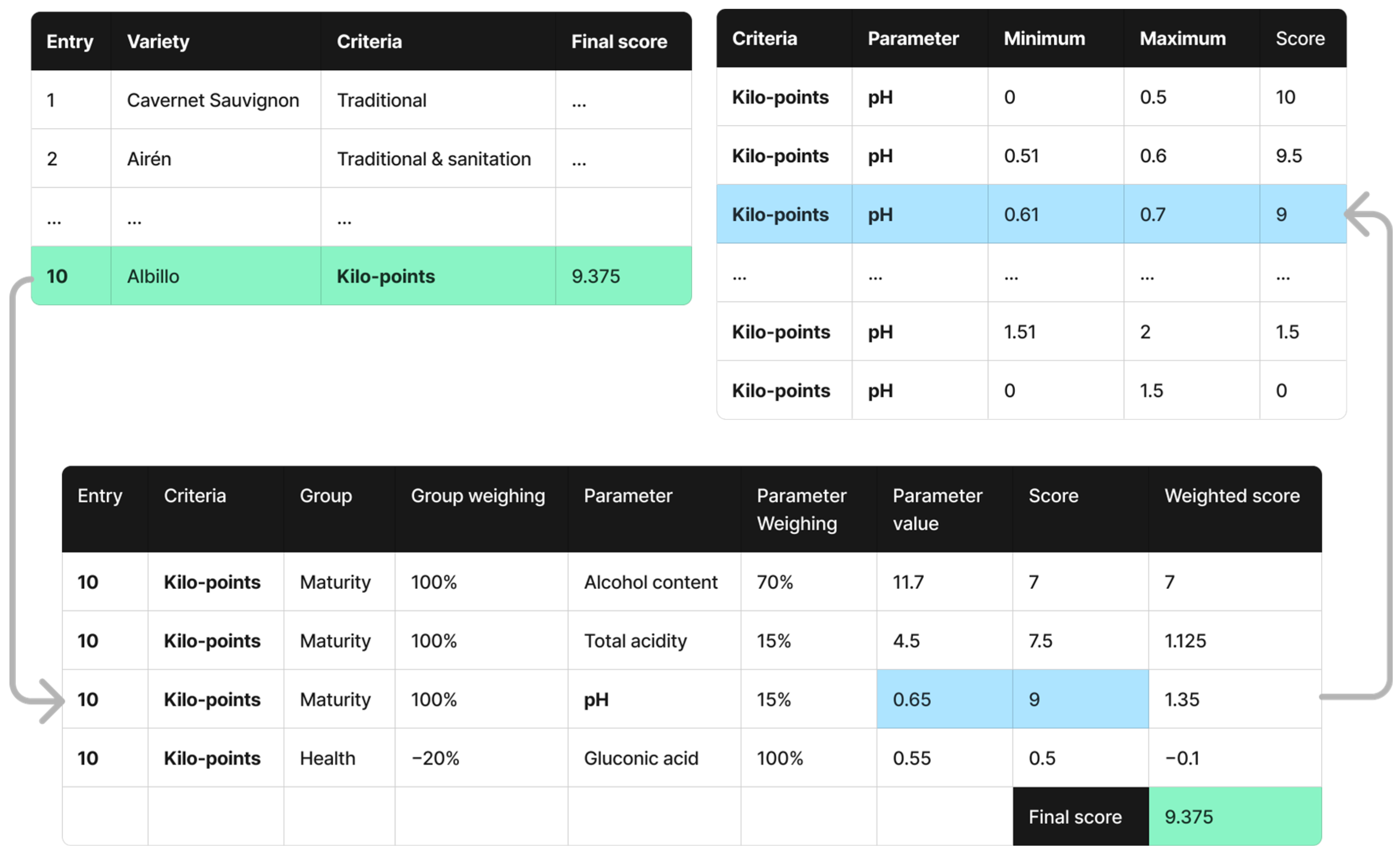Click the Variety column header

158,42
